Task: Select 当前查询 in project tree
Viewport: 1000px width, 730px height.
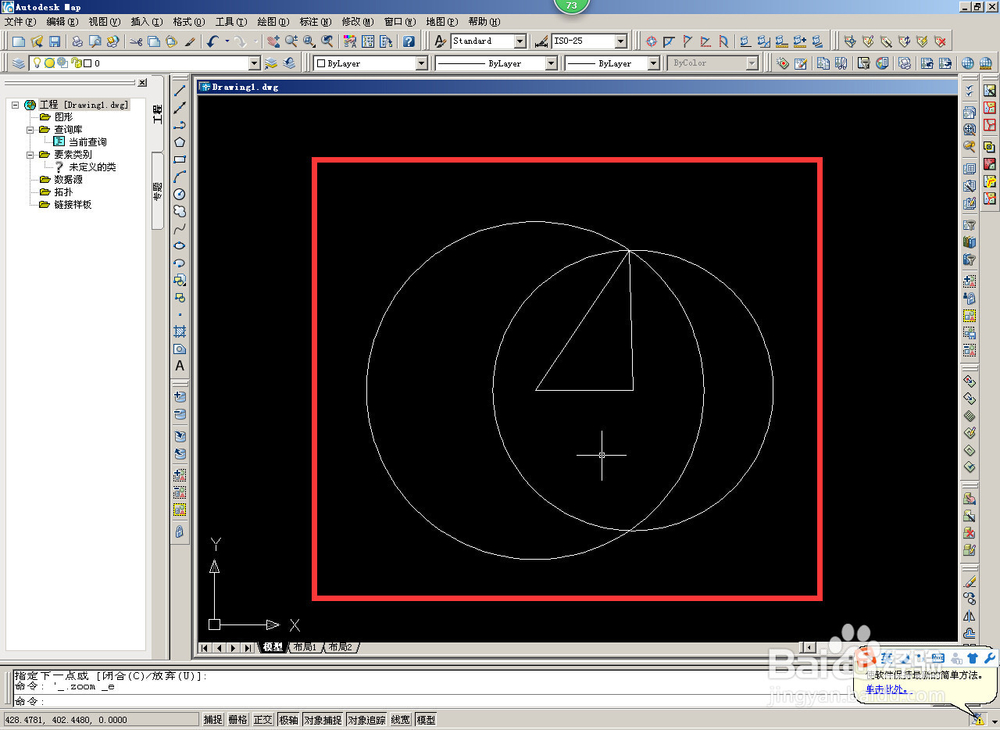Action: [87, 142]
